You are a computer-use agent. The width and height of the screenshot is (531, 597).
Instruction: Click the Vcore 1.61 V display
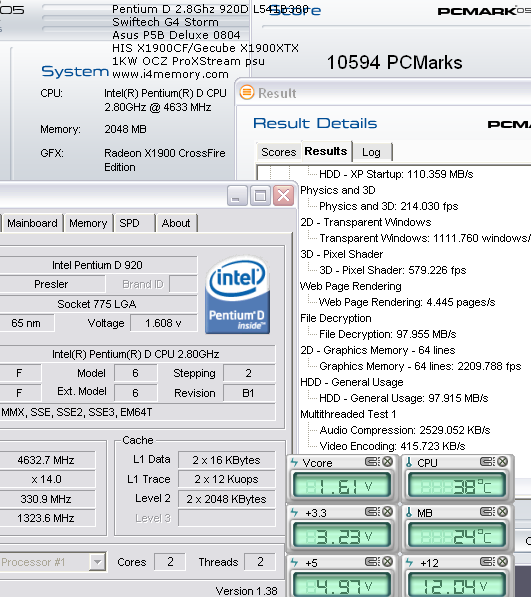pyautogui.click(x=341, y=485)
